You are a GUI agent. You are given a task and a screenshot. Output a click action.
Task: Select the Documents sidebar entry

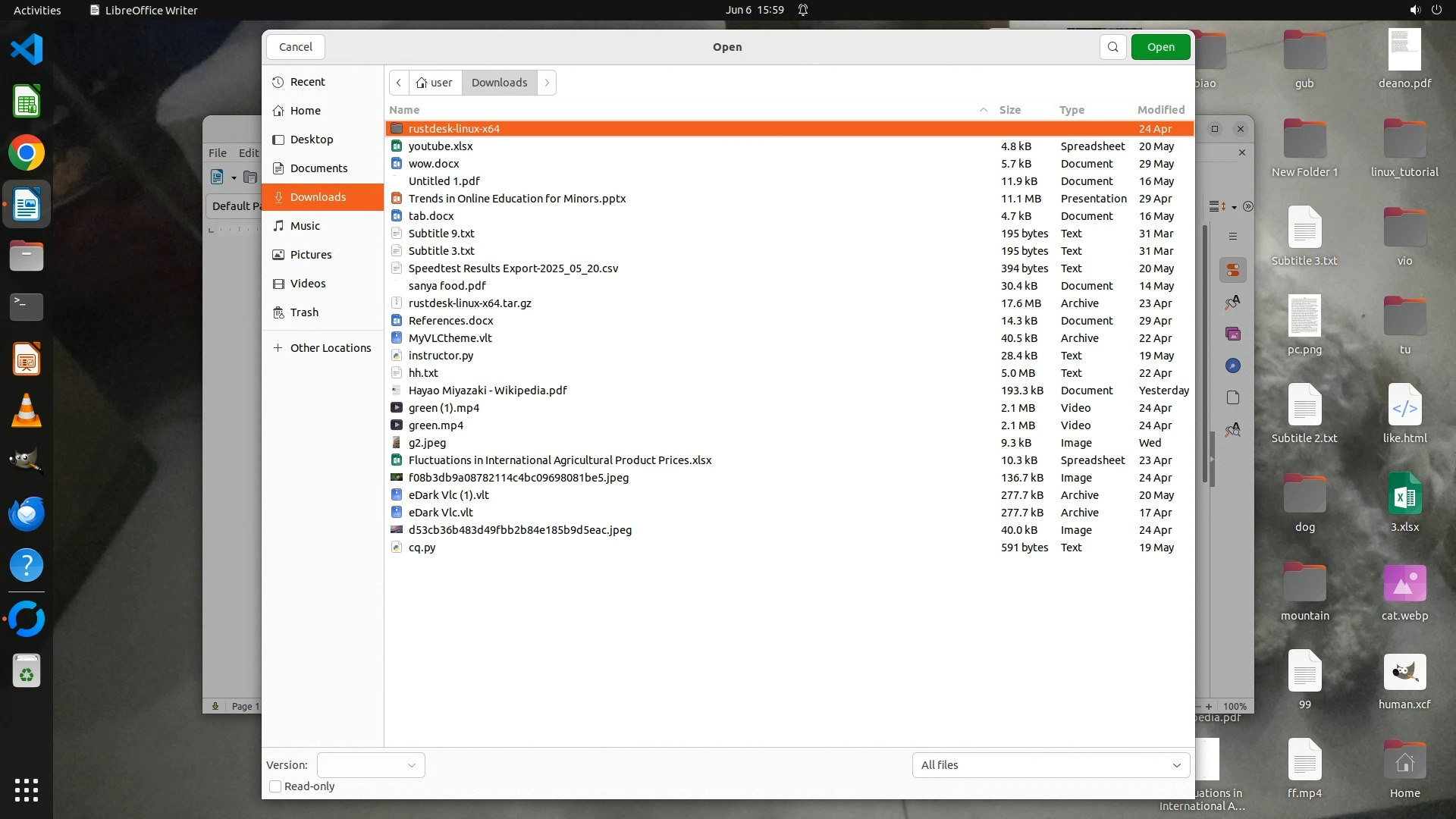[318, 168]
